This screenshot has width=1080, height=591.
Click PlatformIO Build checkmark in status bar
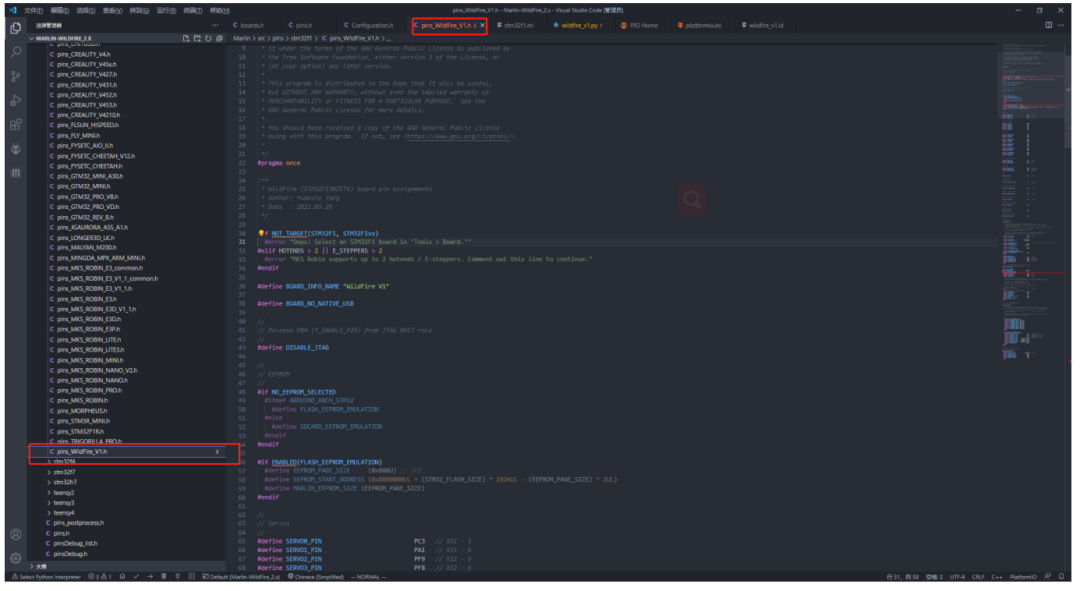coord(136,577)
